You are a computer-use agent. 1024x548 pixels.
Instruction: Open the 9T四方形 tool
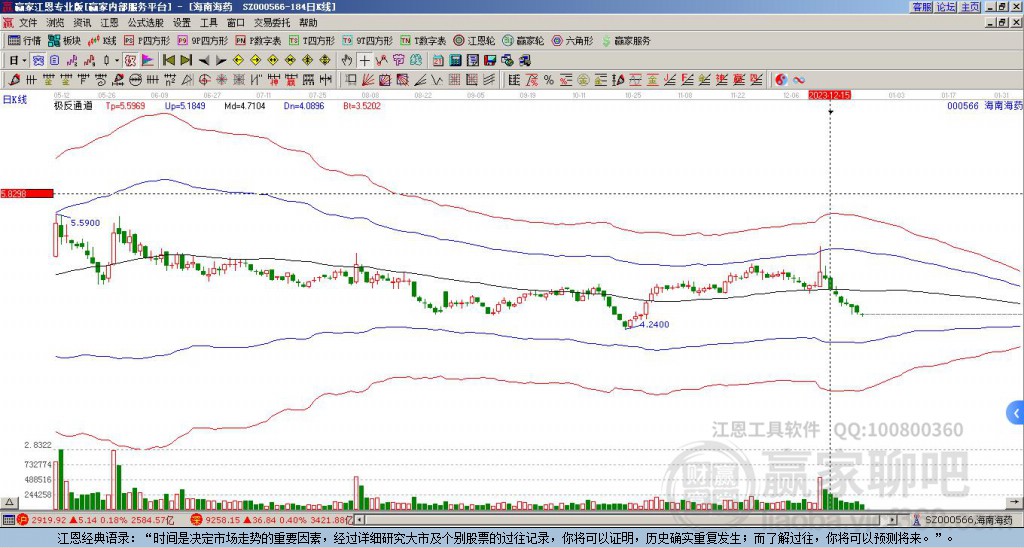point(367,40)
